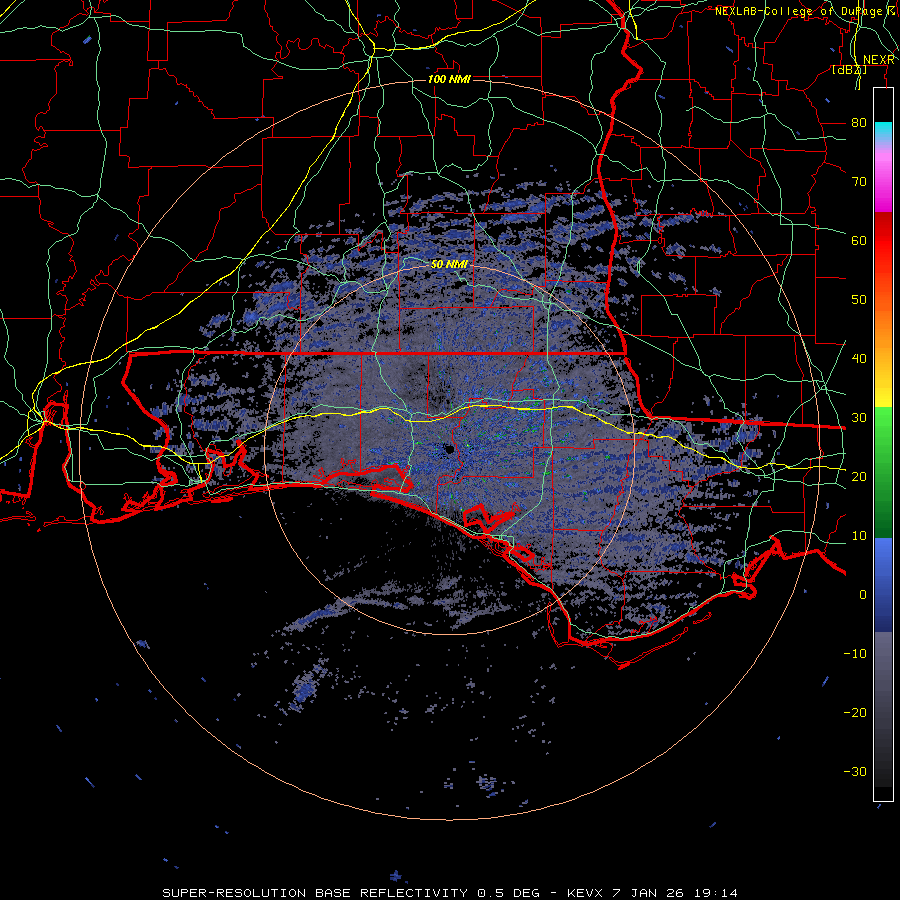
Task: Click the 19:14 timestamp in the caption
Action: tap(715, 893)
